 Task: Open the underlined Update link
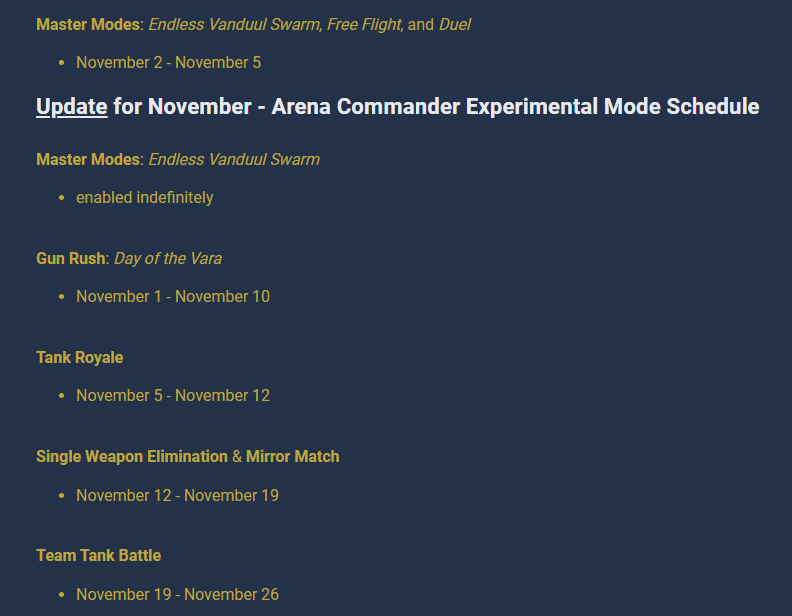(x=71, y=106)
